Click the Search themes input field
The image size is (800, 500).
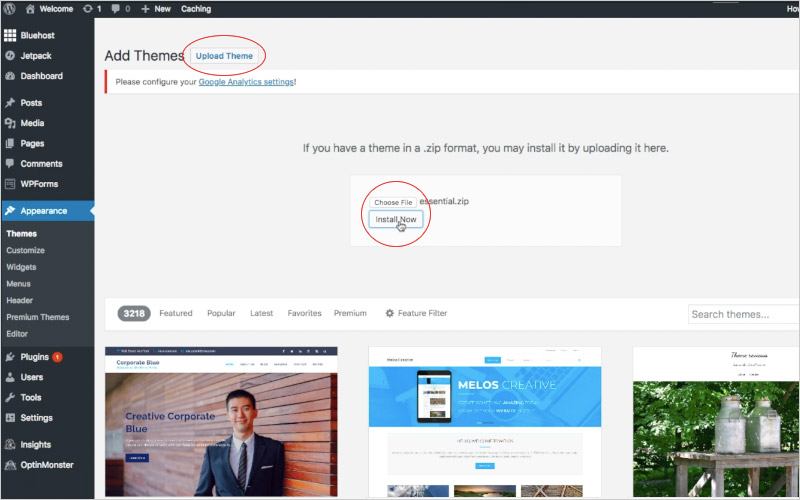click(x=743, y=314)
